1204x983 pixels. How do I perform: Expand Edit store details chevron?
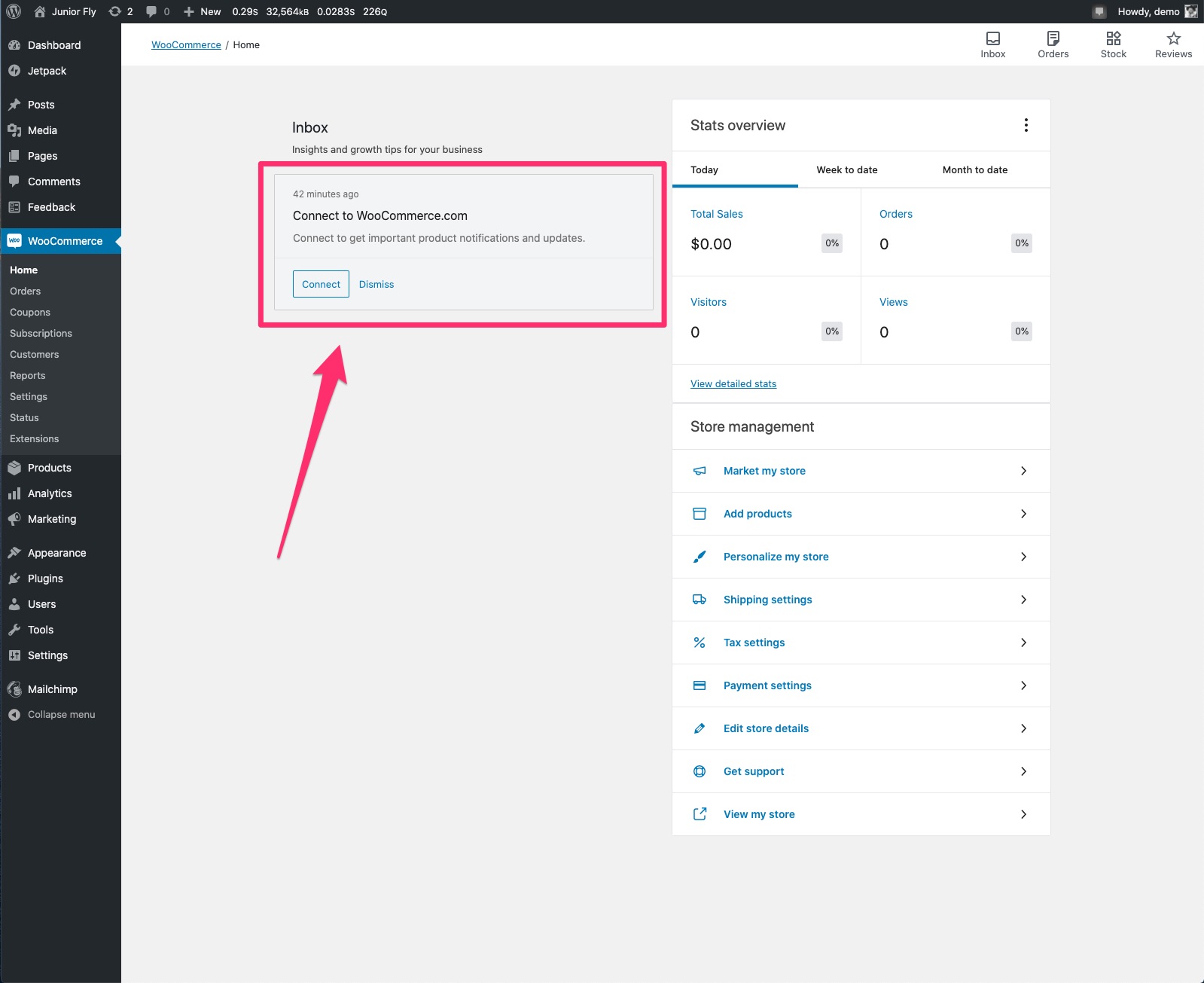point(1023,728)
